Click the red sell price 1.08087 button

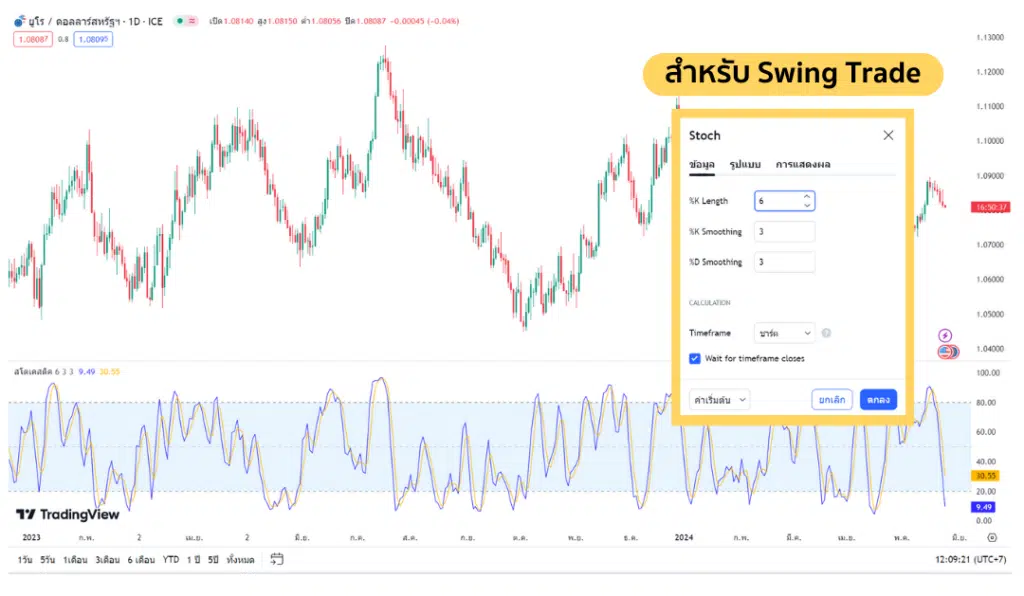click(x=33, y=39)
